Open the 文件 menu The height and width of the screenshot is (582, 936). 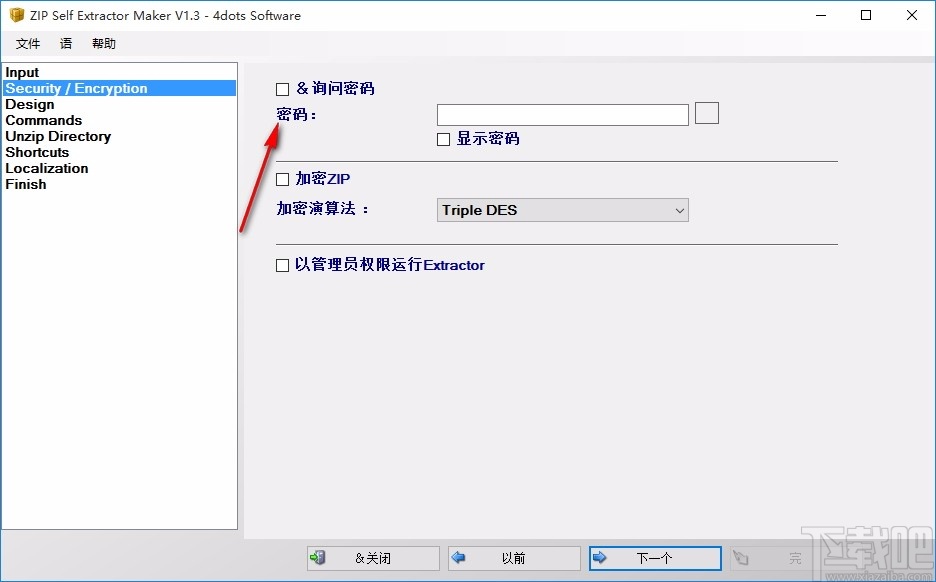coord(28,43)
